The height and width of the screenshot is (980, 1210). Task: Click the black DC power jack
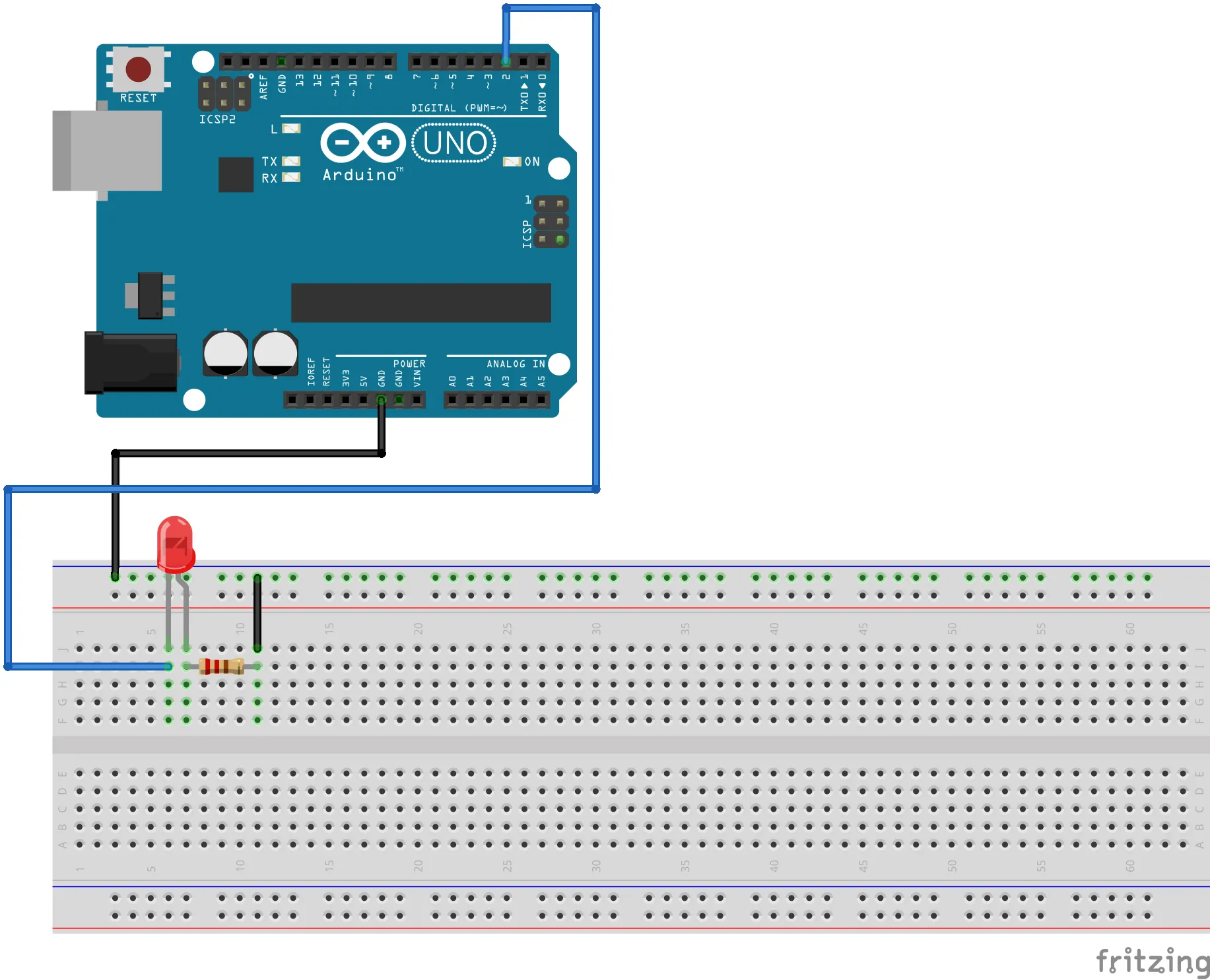click(x=131, y=363)
